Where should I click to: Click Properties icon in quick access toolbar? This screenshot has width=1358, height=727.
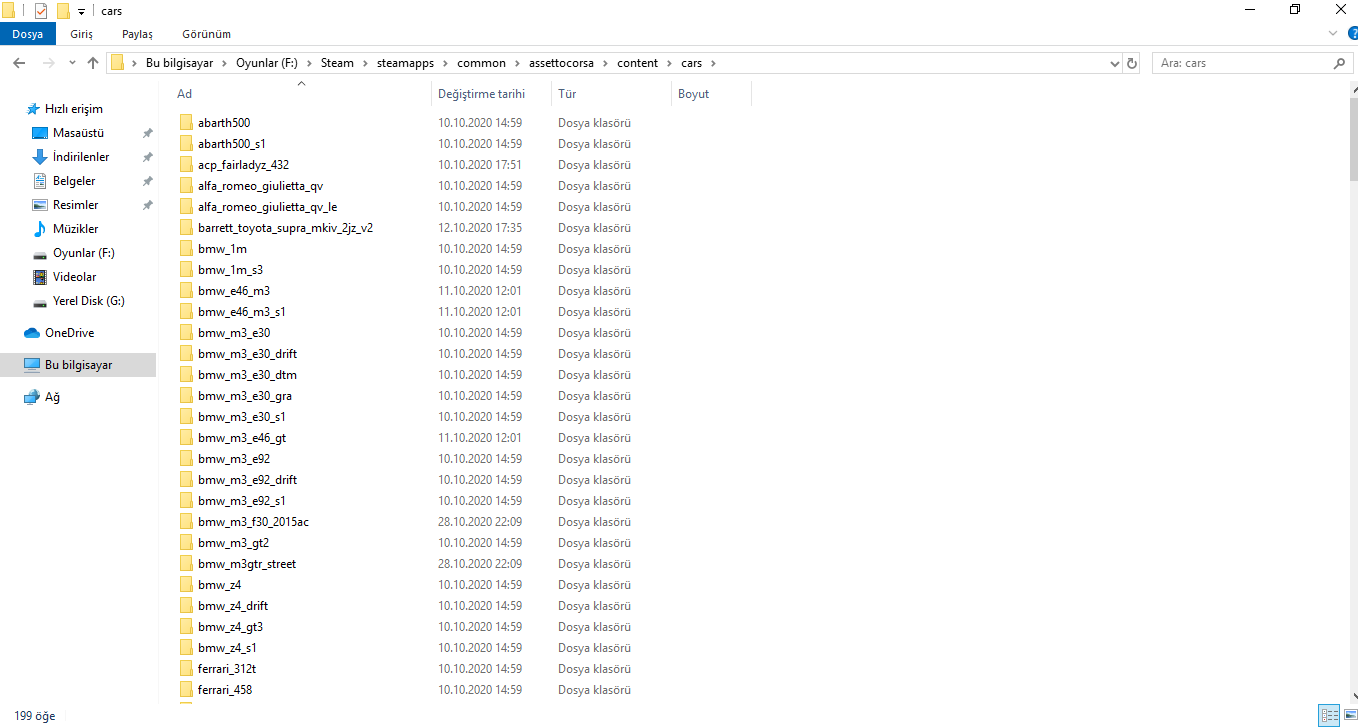click(41, 11)
